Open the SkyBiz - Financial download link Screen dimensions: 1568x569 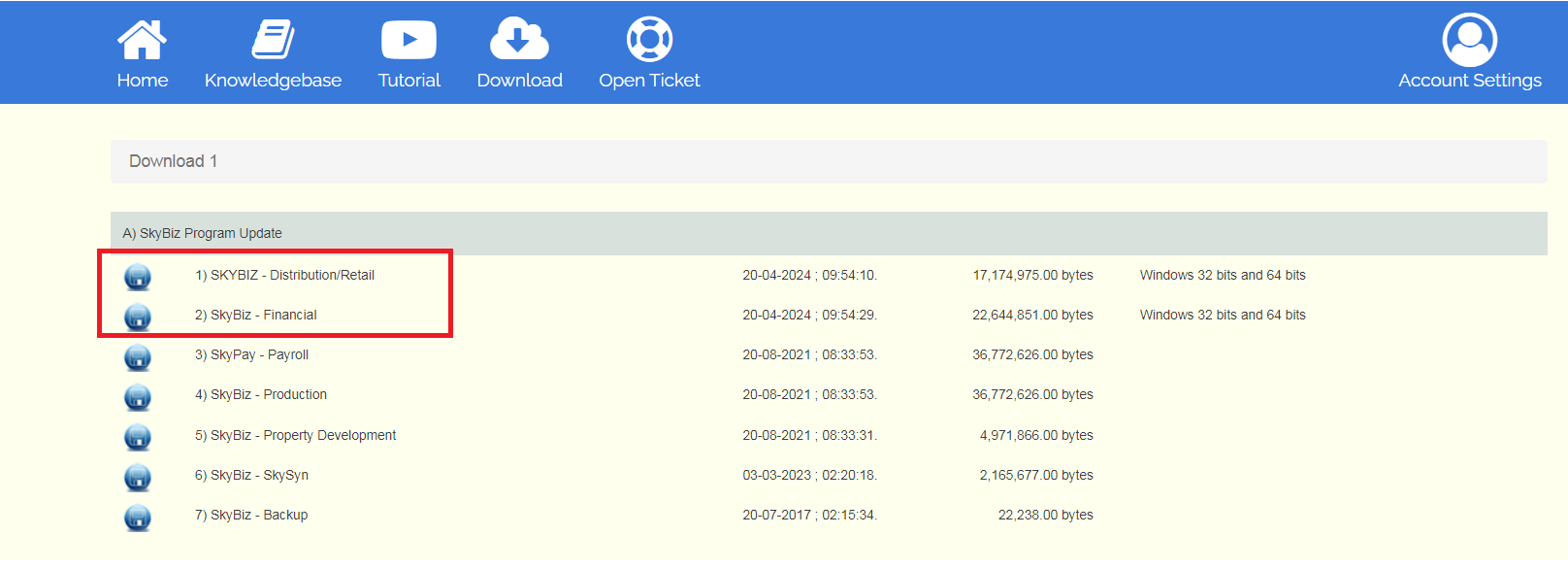(256, 315)
